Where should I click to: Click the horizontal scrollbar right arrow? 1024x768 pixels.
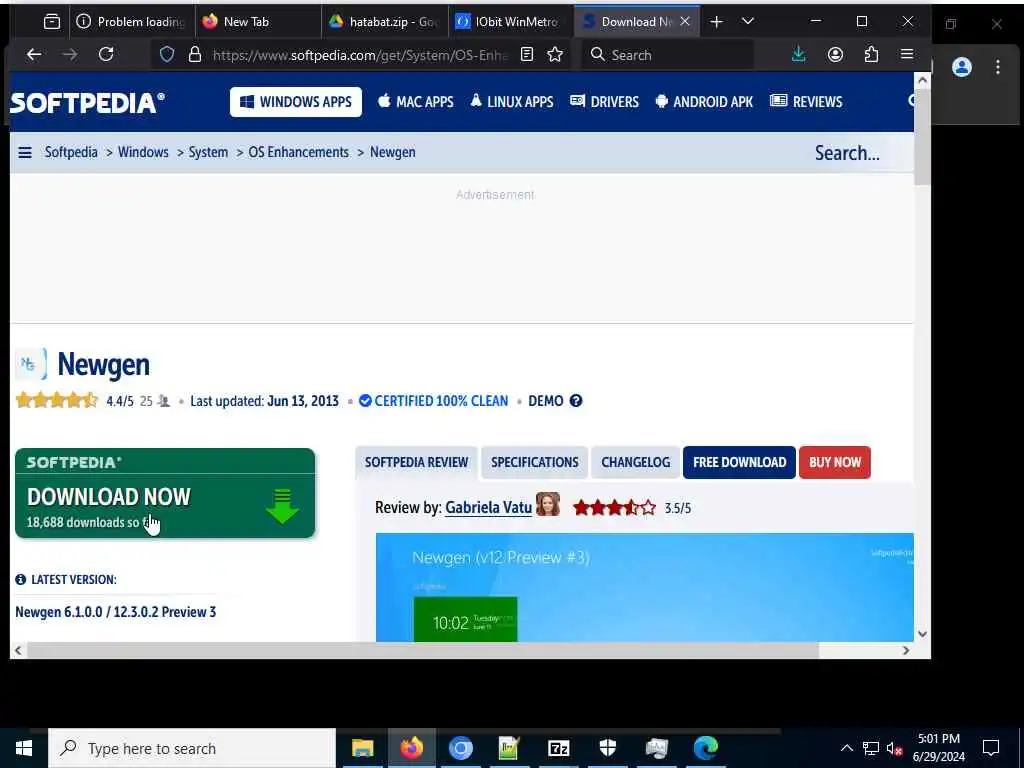point(906,650)
